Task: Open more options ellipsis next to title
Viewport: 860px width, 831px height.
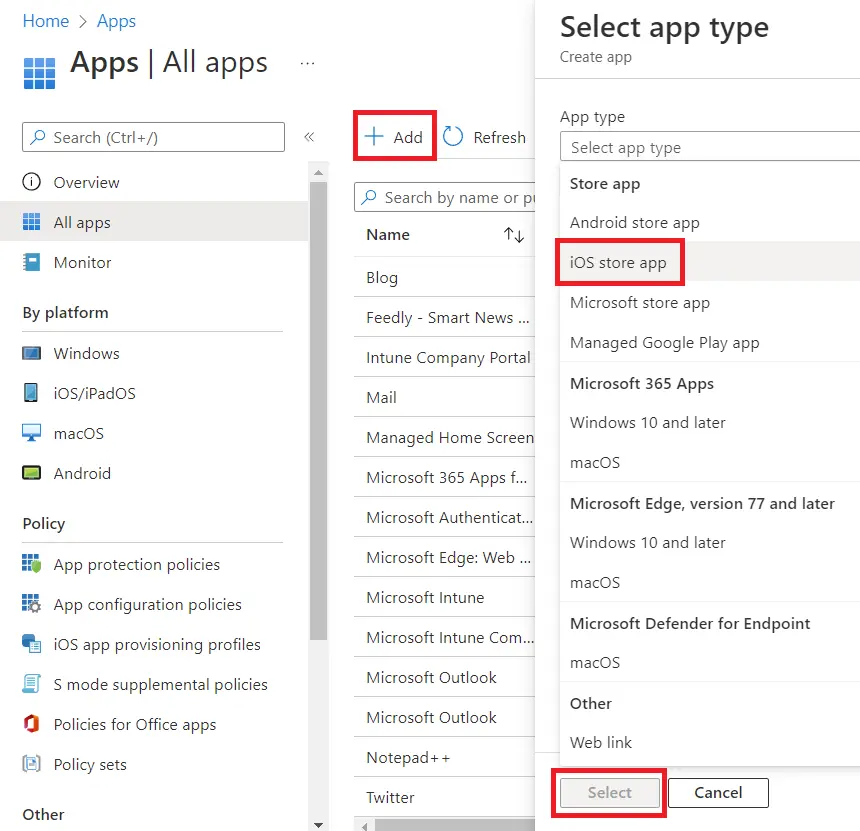Action: [x=307, y=63]
